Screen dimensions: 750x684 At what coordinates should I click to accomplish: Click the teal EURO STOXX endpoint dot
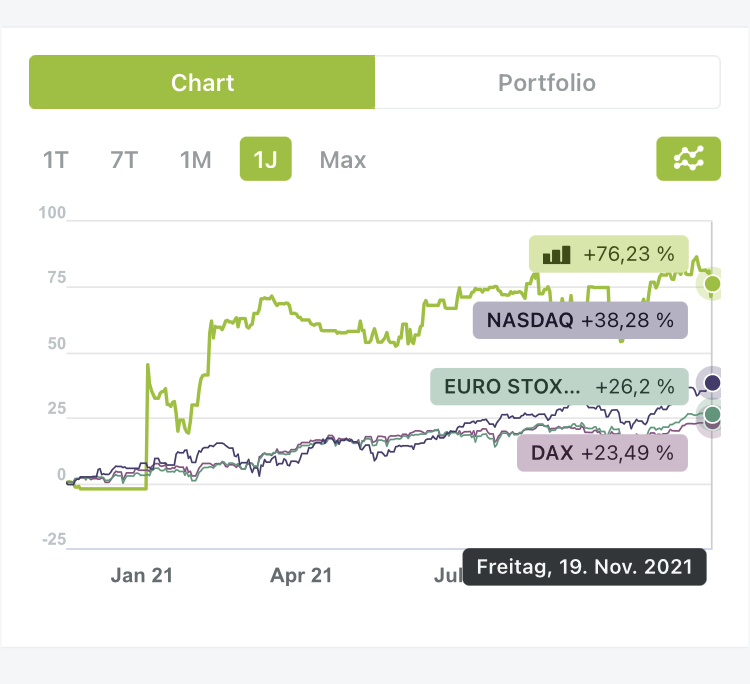[x=712, y=414]
